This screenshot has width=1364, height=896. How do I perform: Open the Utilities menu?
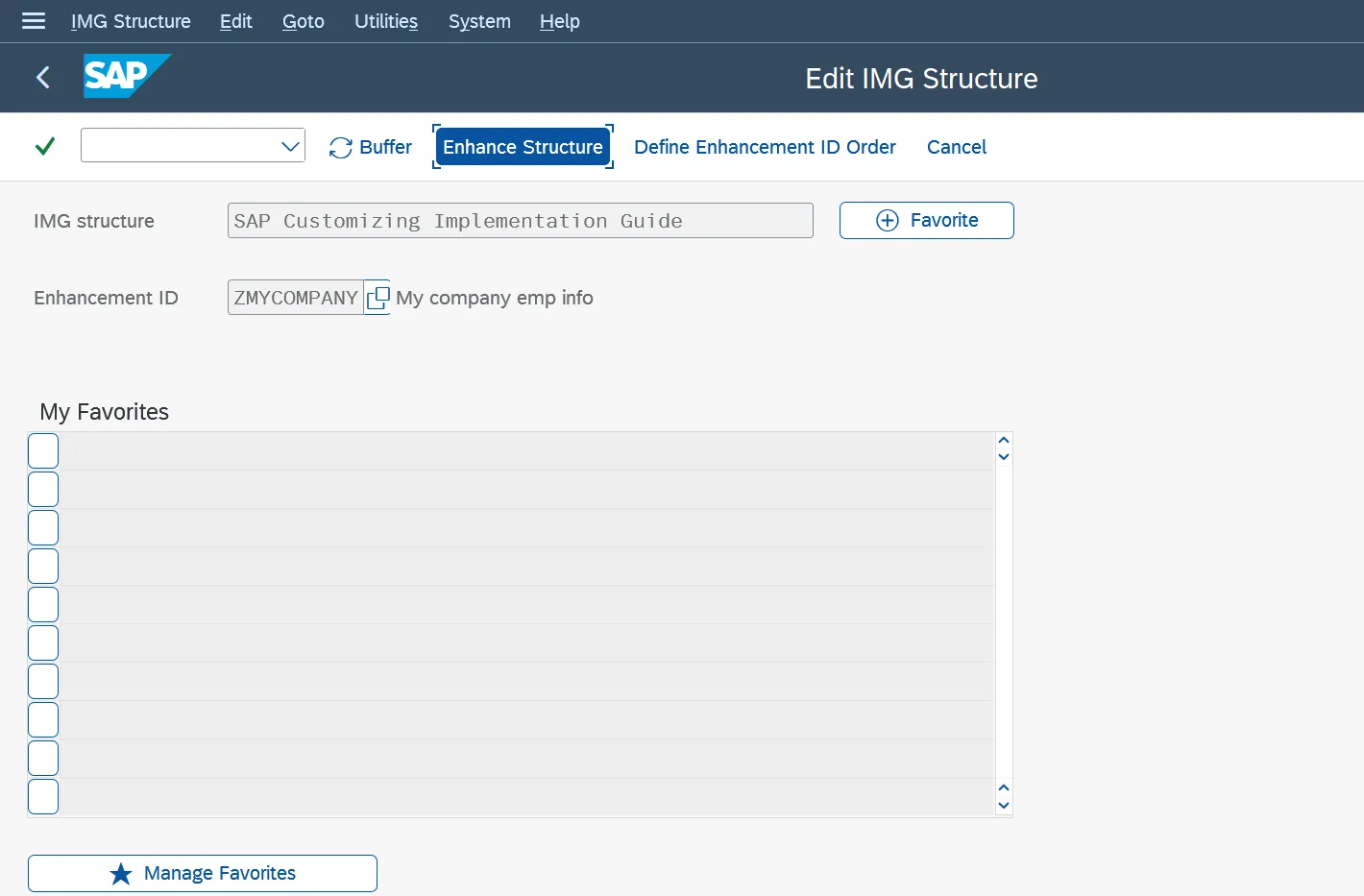[385, 21]
